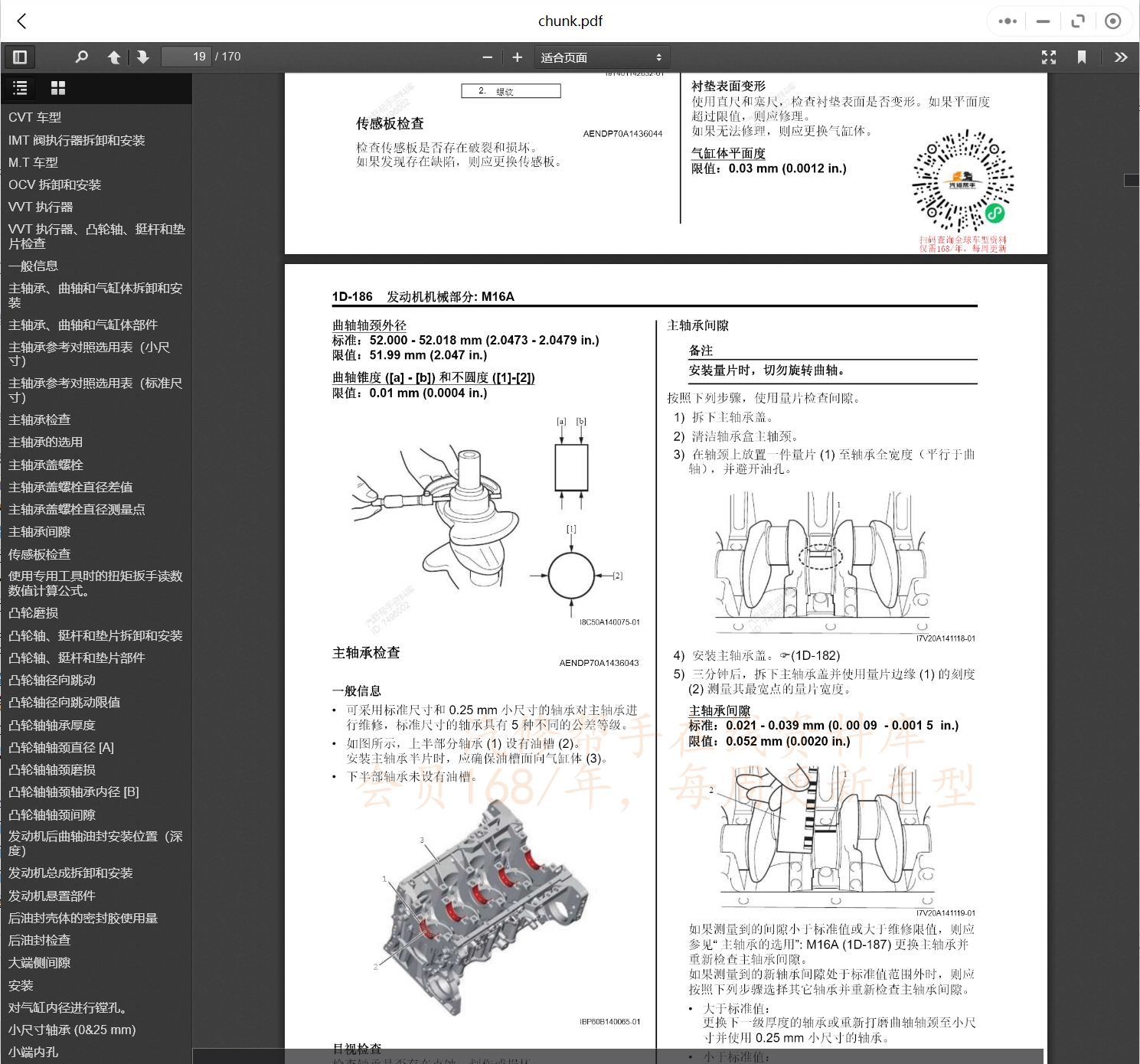
Task: Navigate back with the top-left arrow
Action: tap(21, 21)
